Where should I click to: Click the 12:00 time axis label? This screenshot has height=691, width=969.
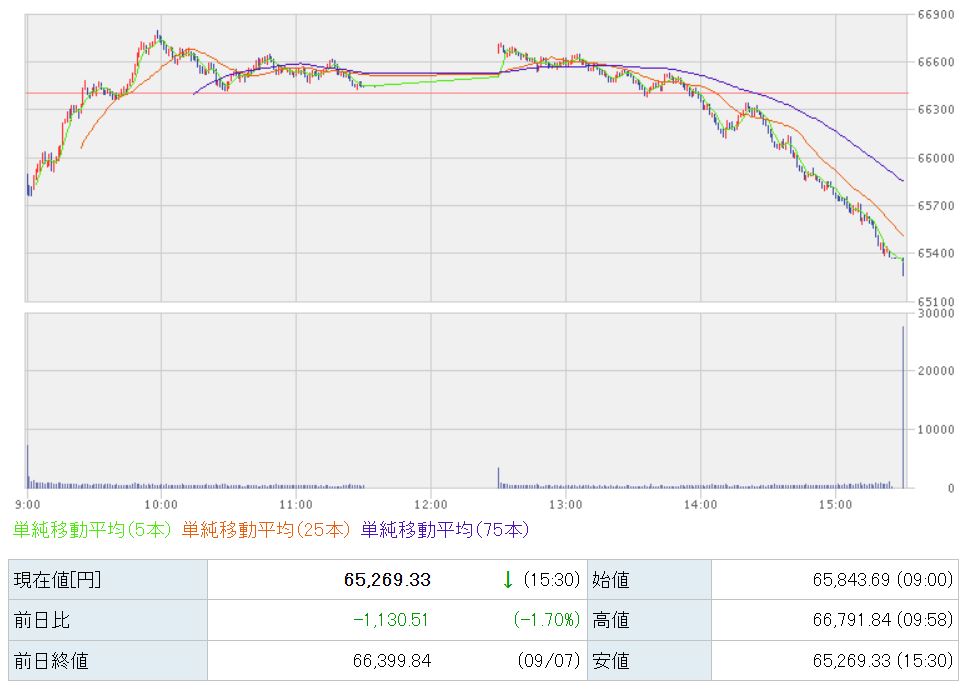coord(431,505)
